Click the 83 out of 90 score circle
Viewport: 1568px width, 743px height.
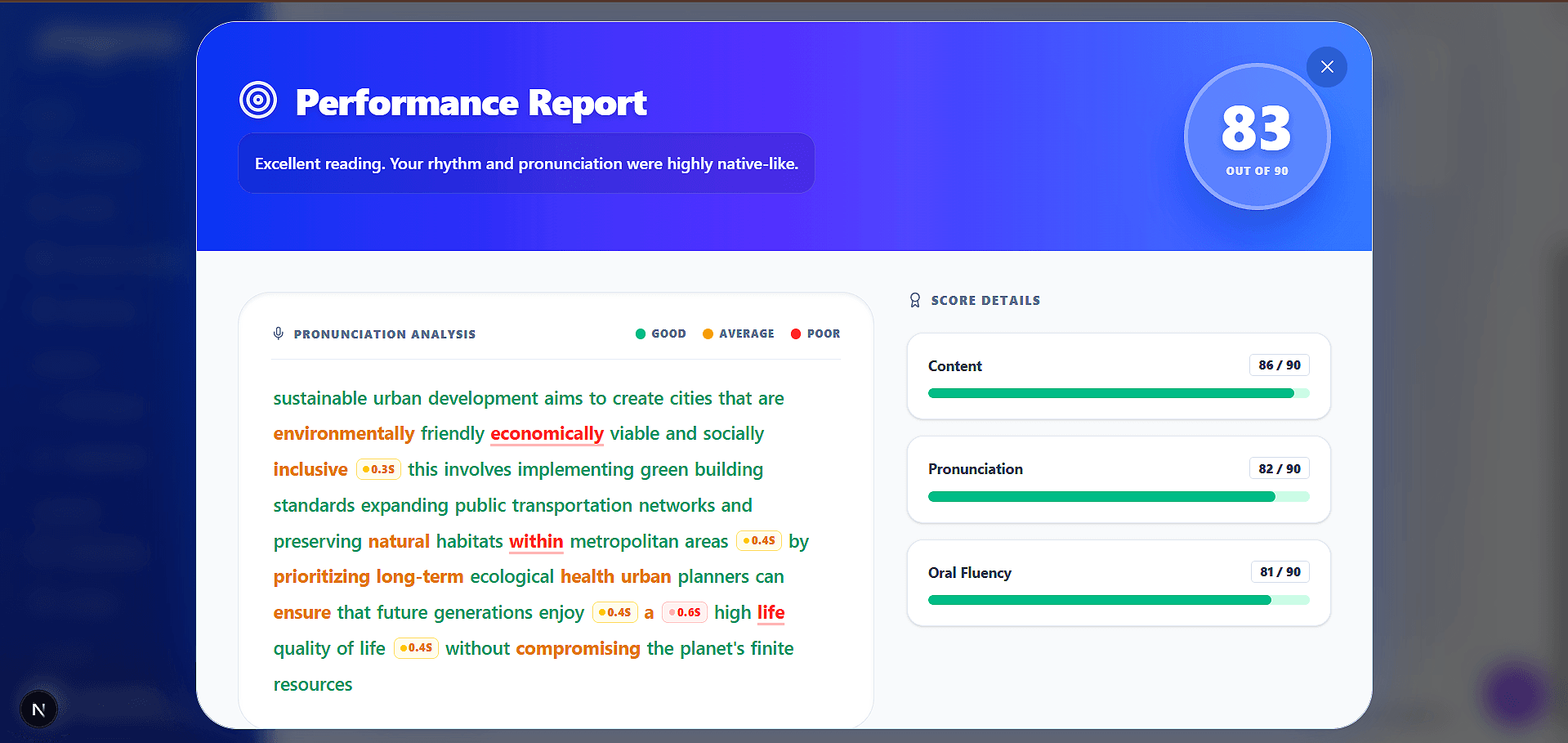(x=1257, y=137)
